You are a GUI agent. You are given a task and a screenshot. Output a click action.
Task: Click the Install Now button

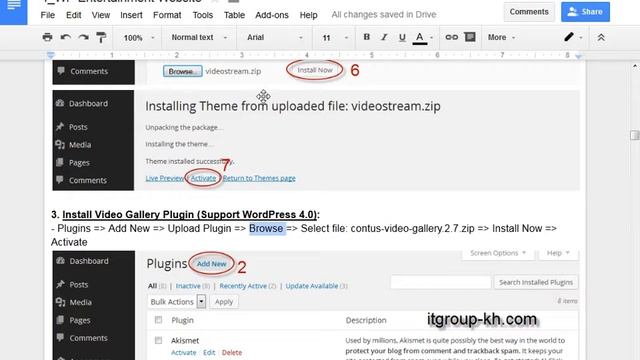pyautogui.click(x=315, y=70)
